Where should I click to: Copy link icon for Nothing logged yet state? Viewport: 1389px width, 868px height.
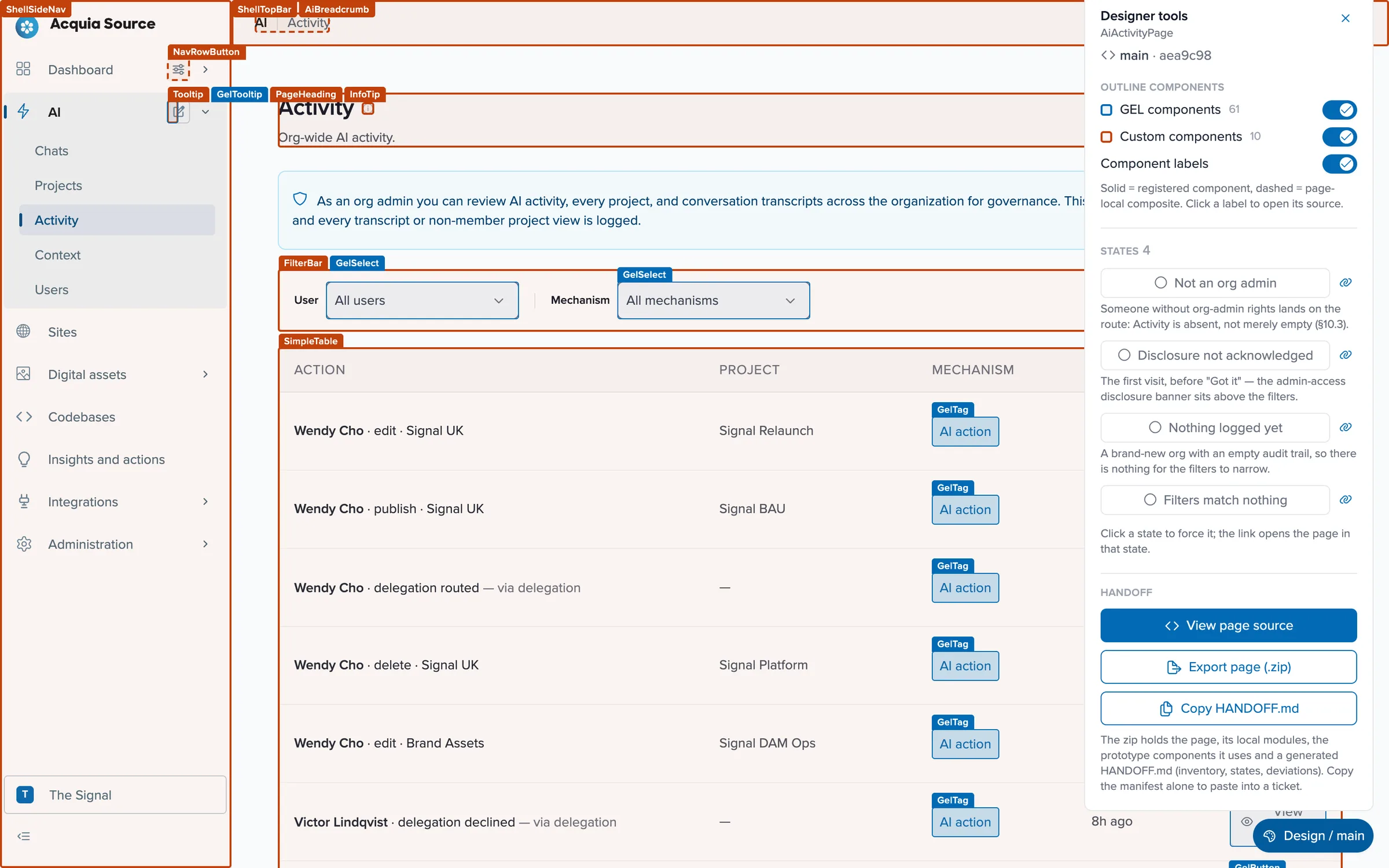1346,427
